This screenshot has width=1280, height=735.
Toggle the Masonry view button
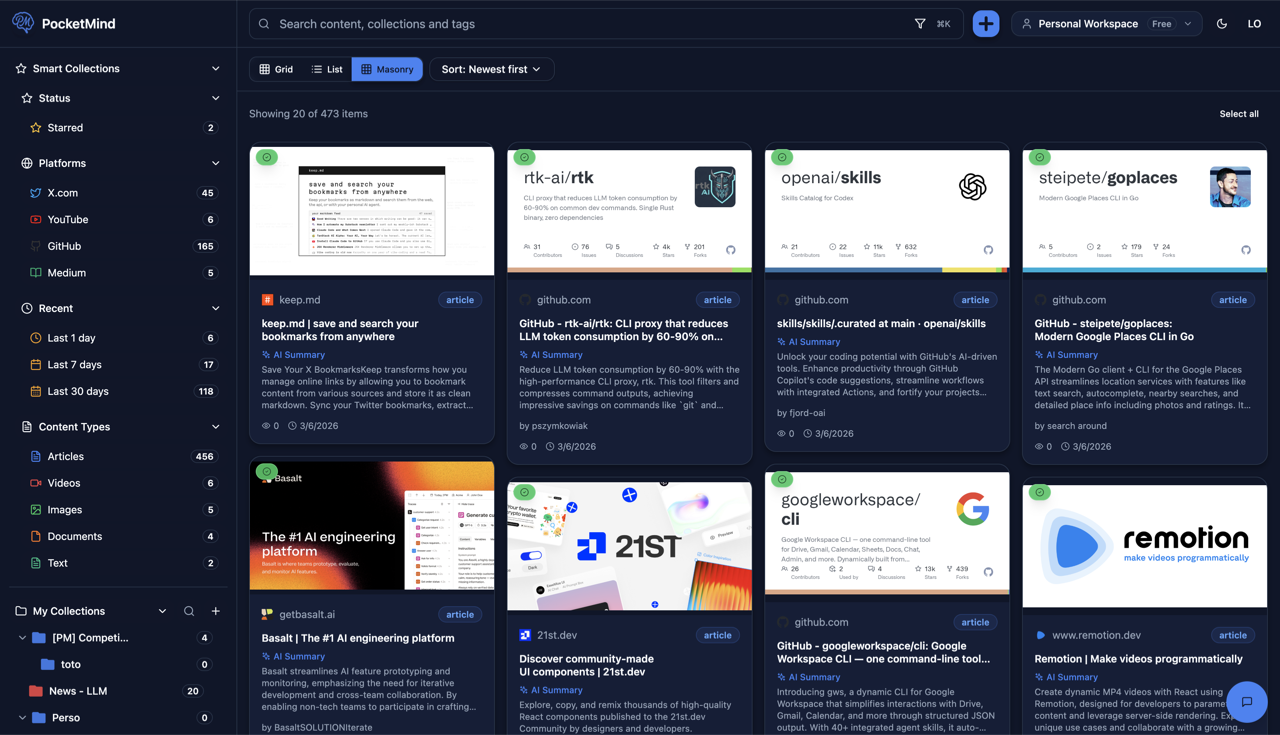(x=386, y=69)
